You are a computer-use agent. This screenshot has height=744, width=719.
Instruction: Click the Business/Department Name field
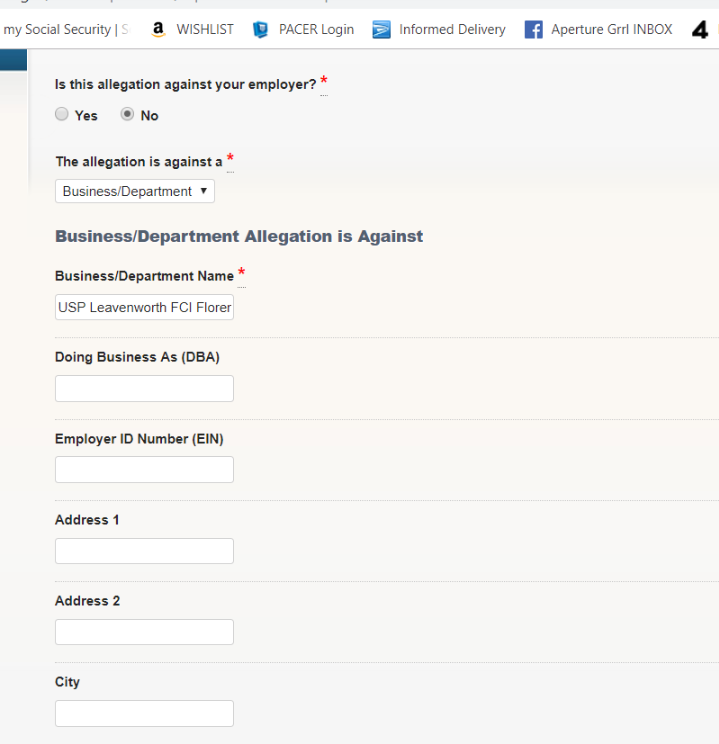click(144, 307)
